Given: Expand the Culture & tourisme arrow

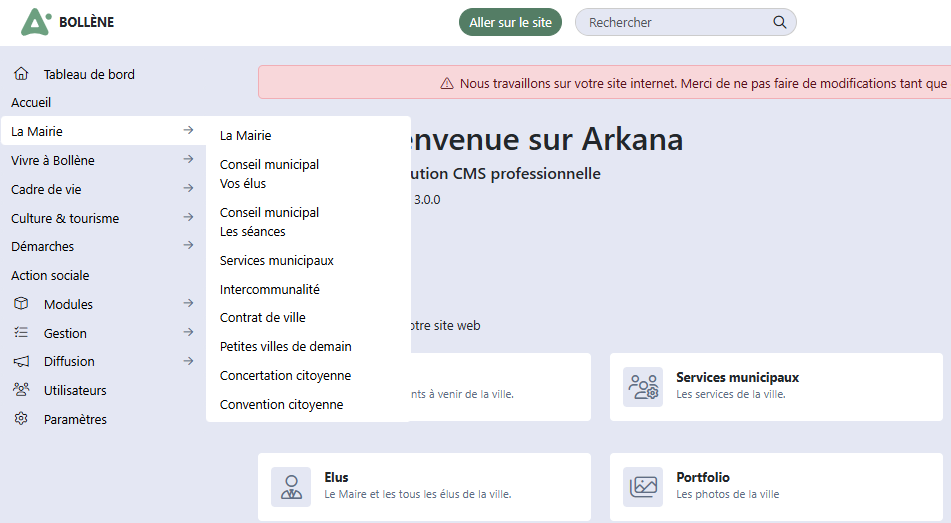Looking at the screenshot, I should coord(189,217).
